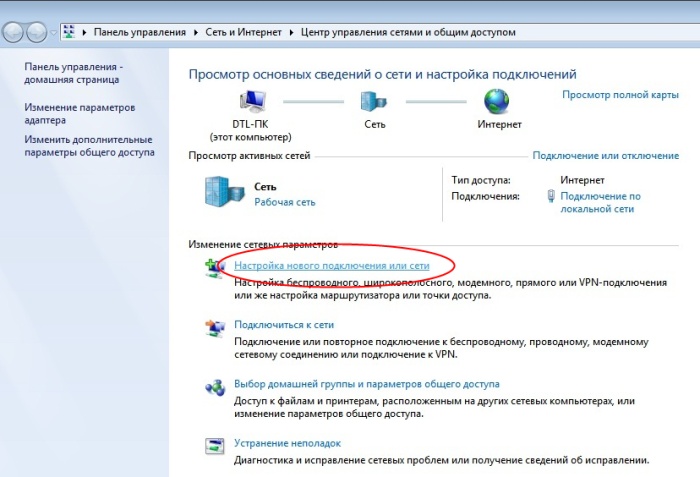This screenshot has height=477, width=700.
Task: Click the active network building icon
Action: point(221,191)
